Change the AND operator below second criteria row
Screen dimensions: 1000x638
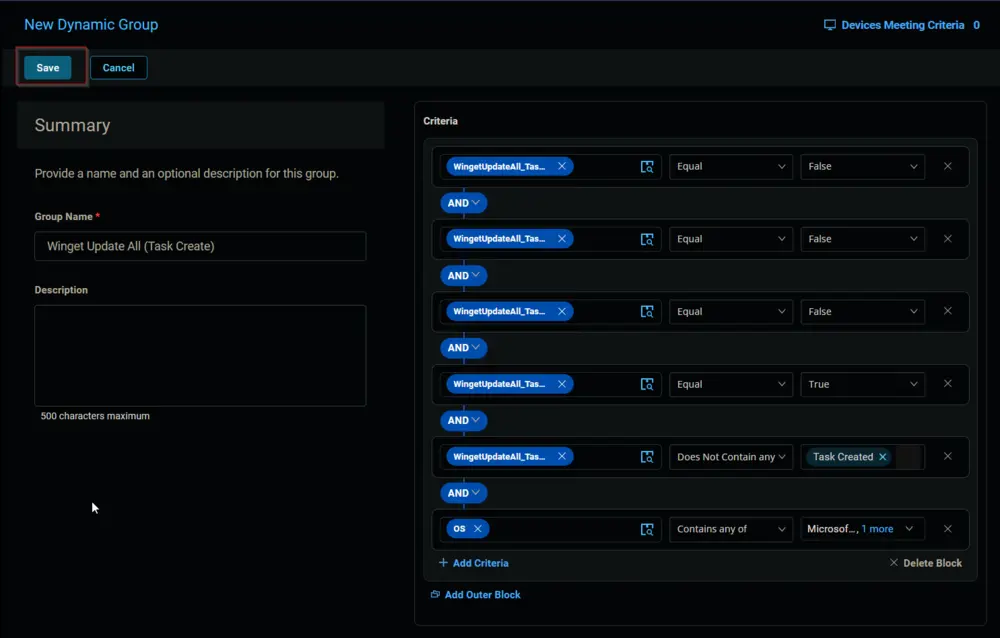coord(464,276)
